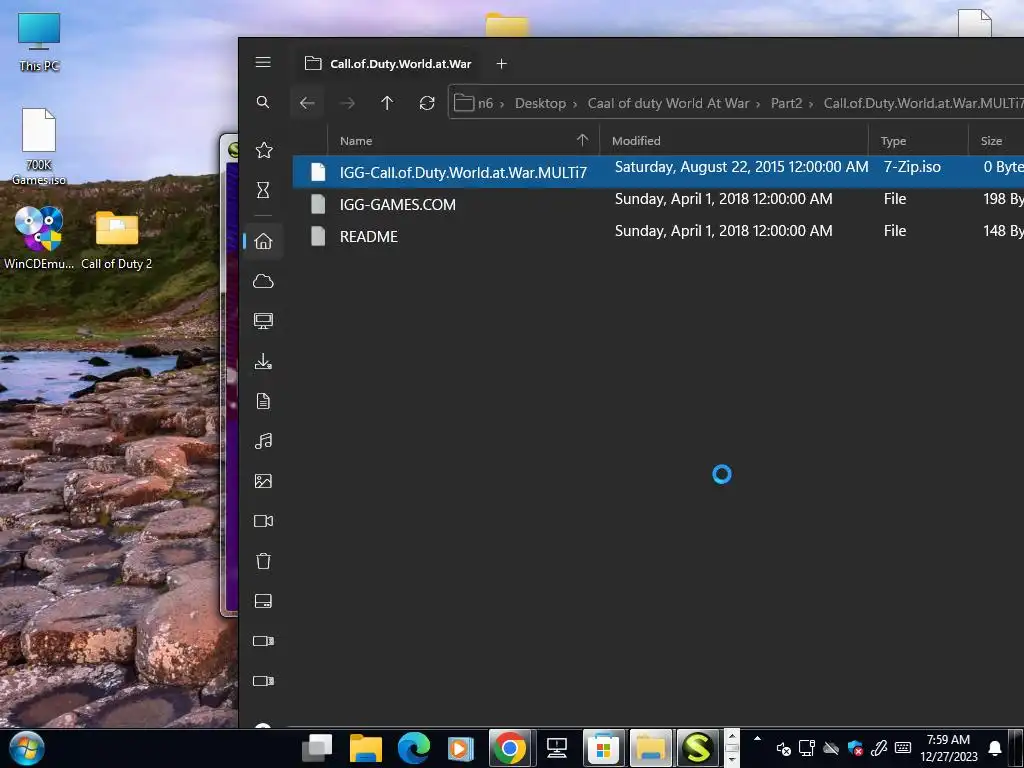Open the cloud drives sidebar icon
This screenshot has width=1024, height=768.
[x=263, y=281]
